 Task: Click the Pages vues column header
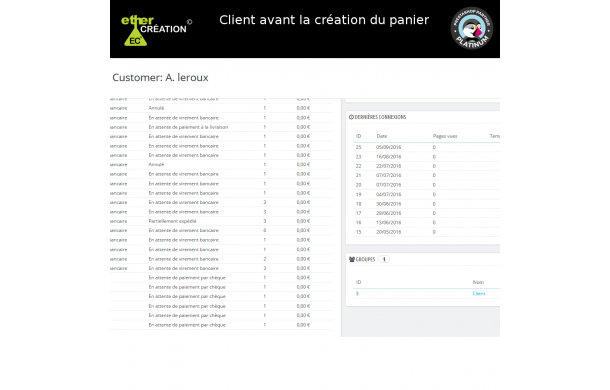(445, 136)
